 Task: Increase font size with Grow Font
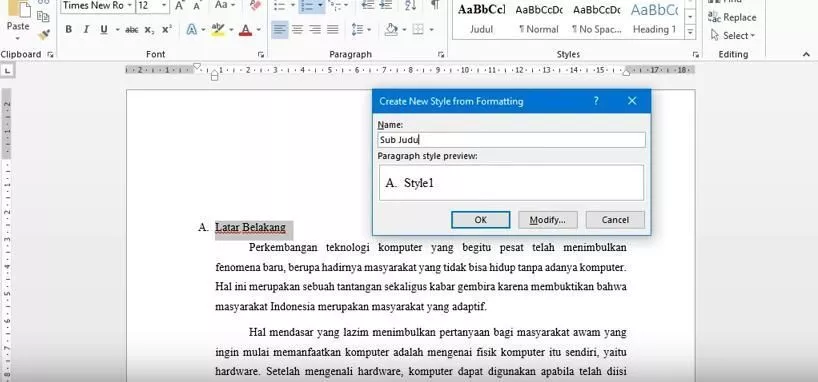(x=179, y=6)
